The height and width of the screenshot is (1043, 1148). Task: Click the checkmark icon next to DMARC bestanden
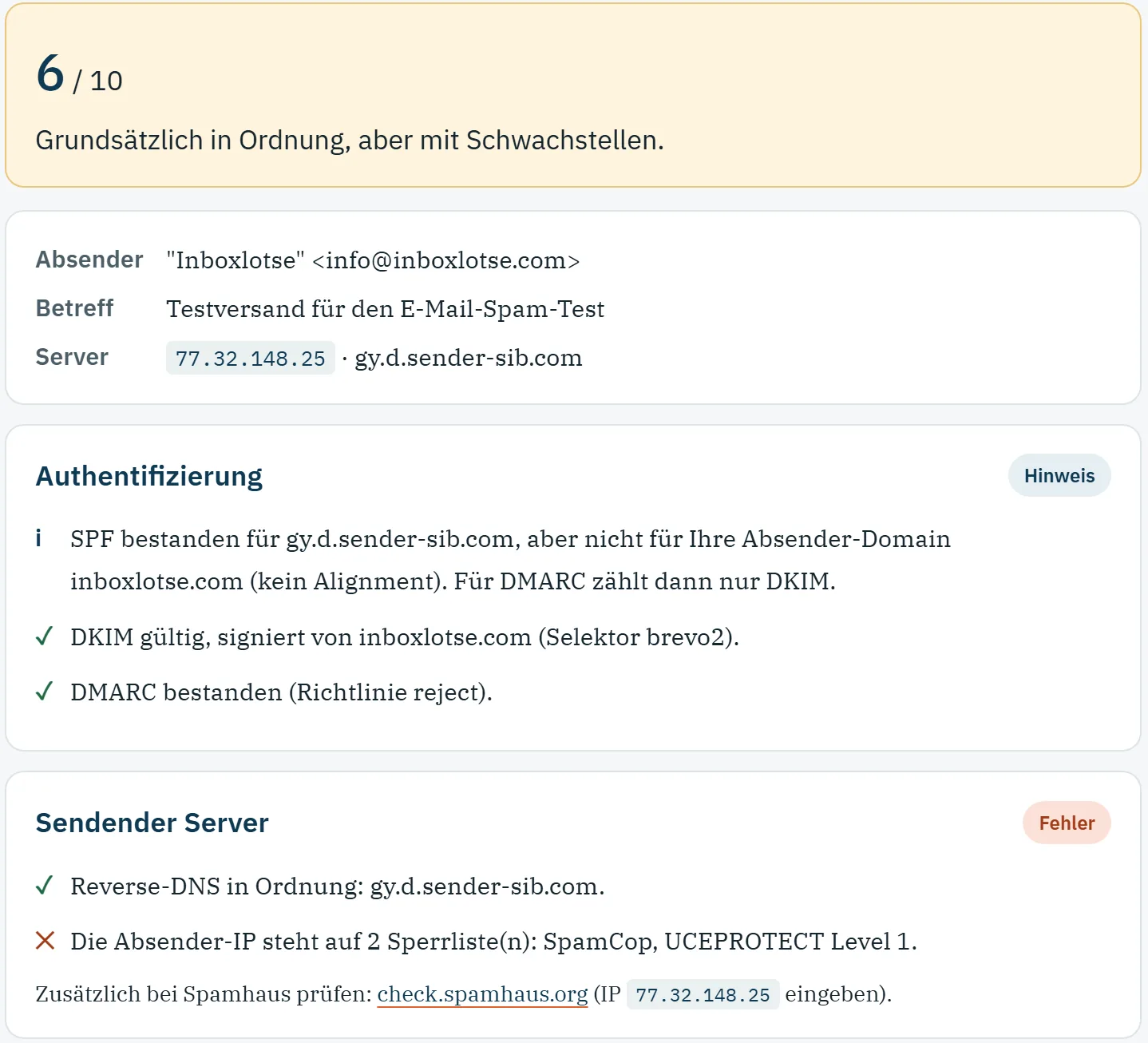coord(45,692)
